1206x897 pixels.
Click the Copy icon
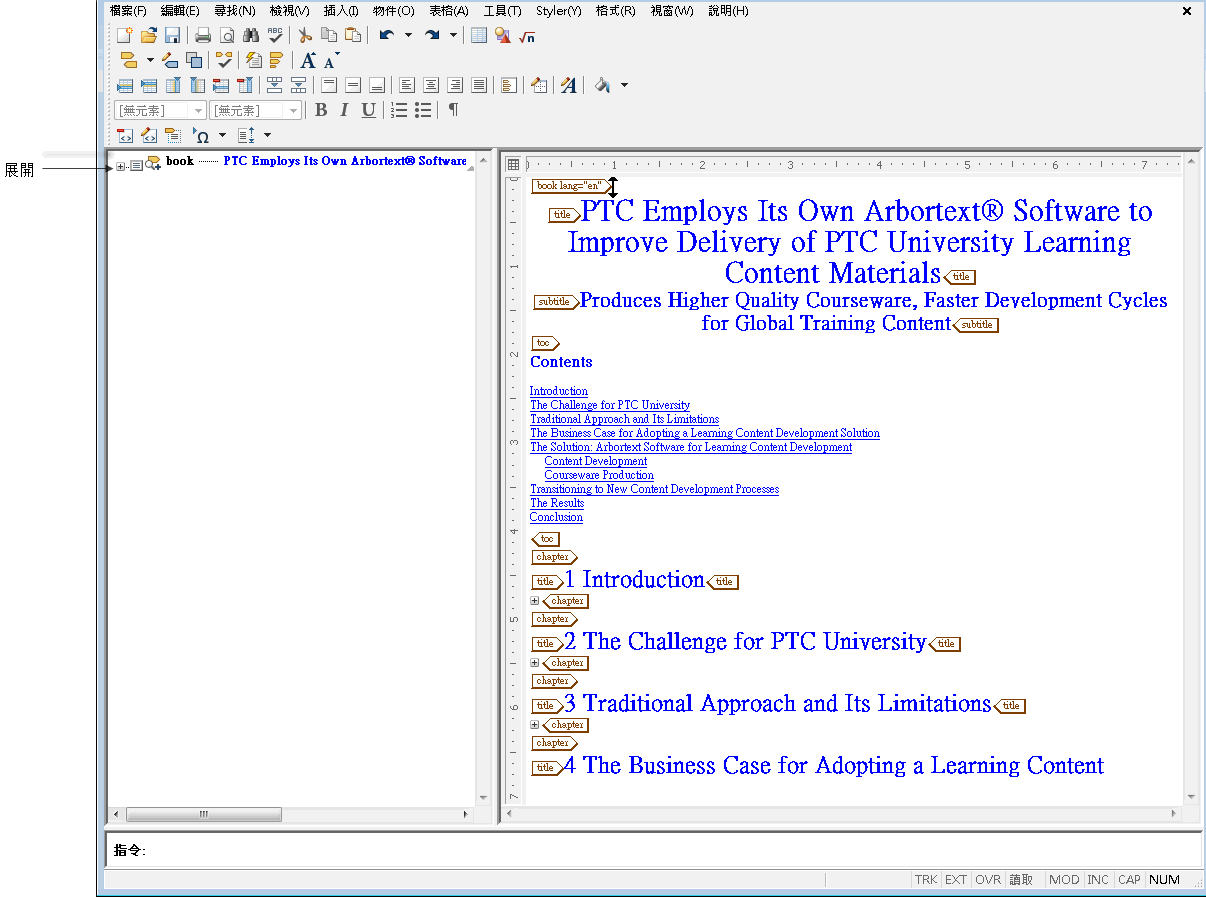click(329, 36)
